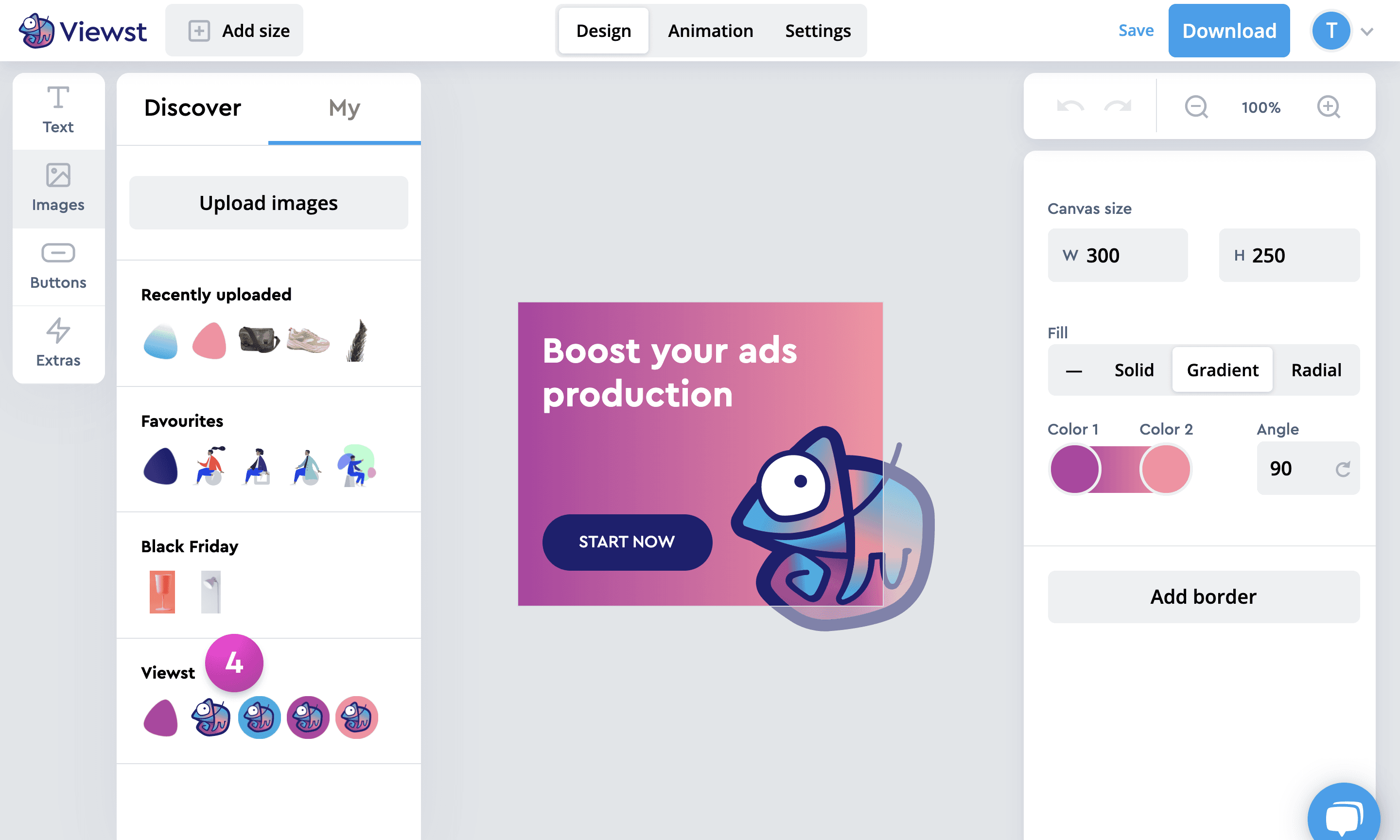The image size is (1400, 840).
Task: Switch to the Animation tab
Action: coord(710,31)
